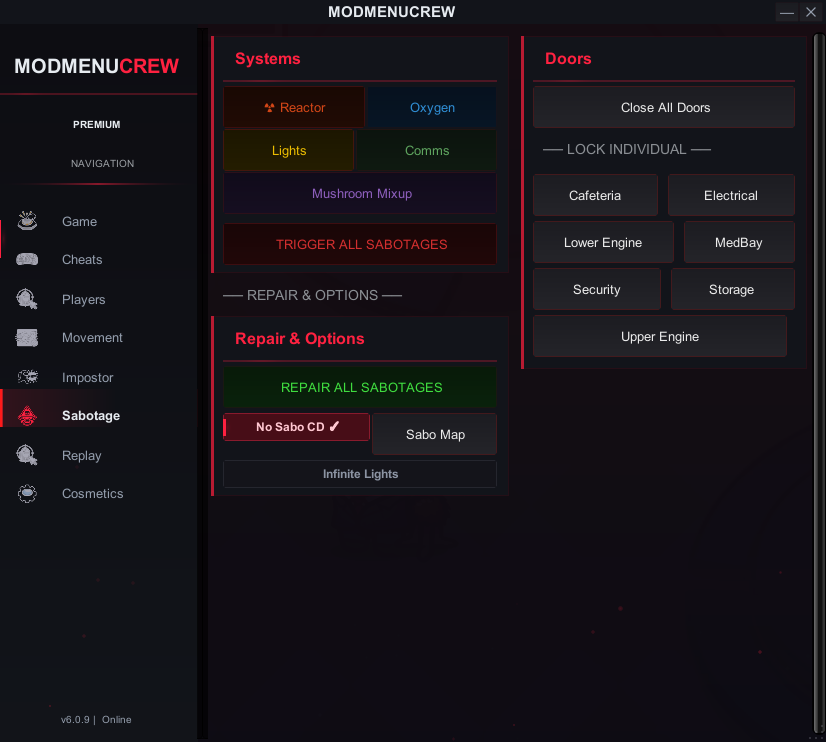The width and height of the screenshot is (826, 742).
Task: Click the Movement icon in the sidebar
Action: [x=27, y=338]
